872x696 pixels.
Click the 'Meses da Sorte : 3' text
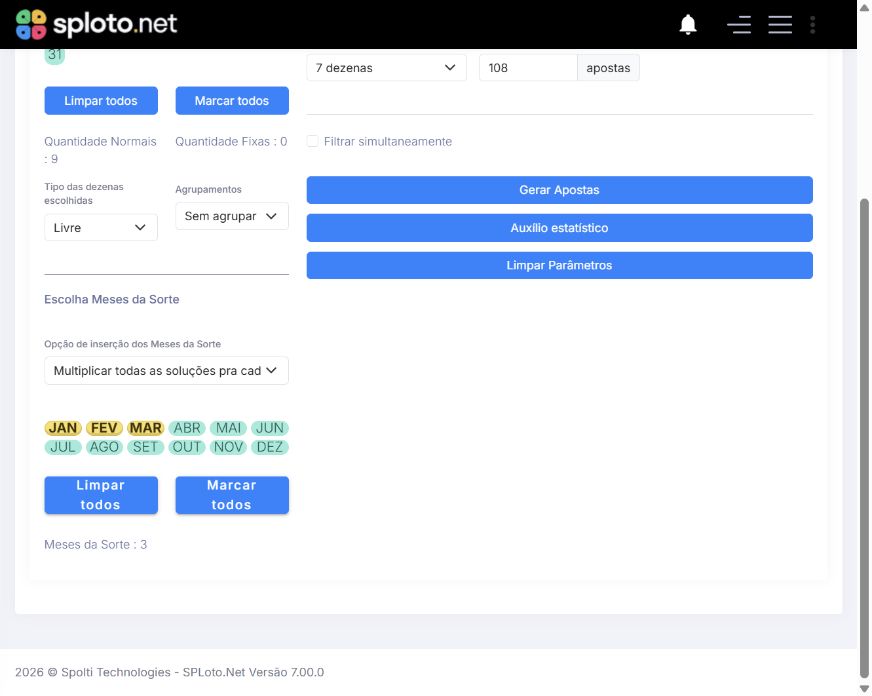pyautogui.click(x=96, y=544)
